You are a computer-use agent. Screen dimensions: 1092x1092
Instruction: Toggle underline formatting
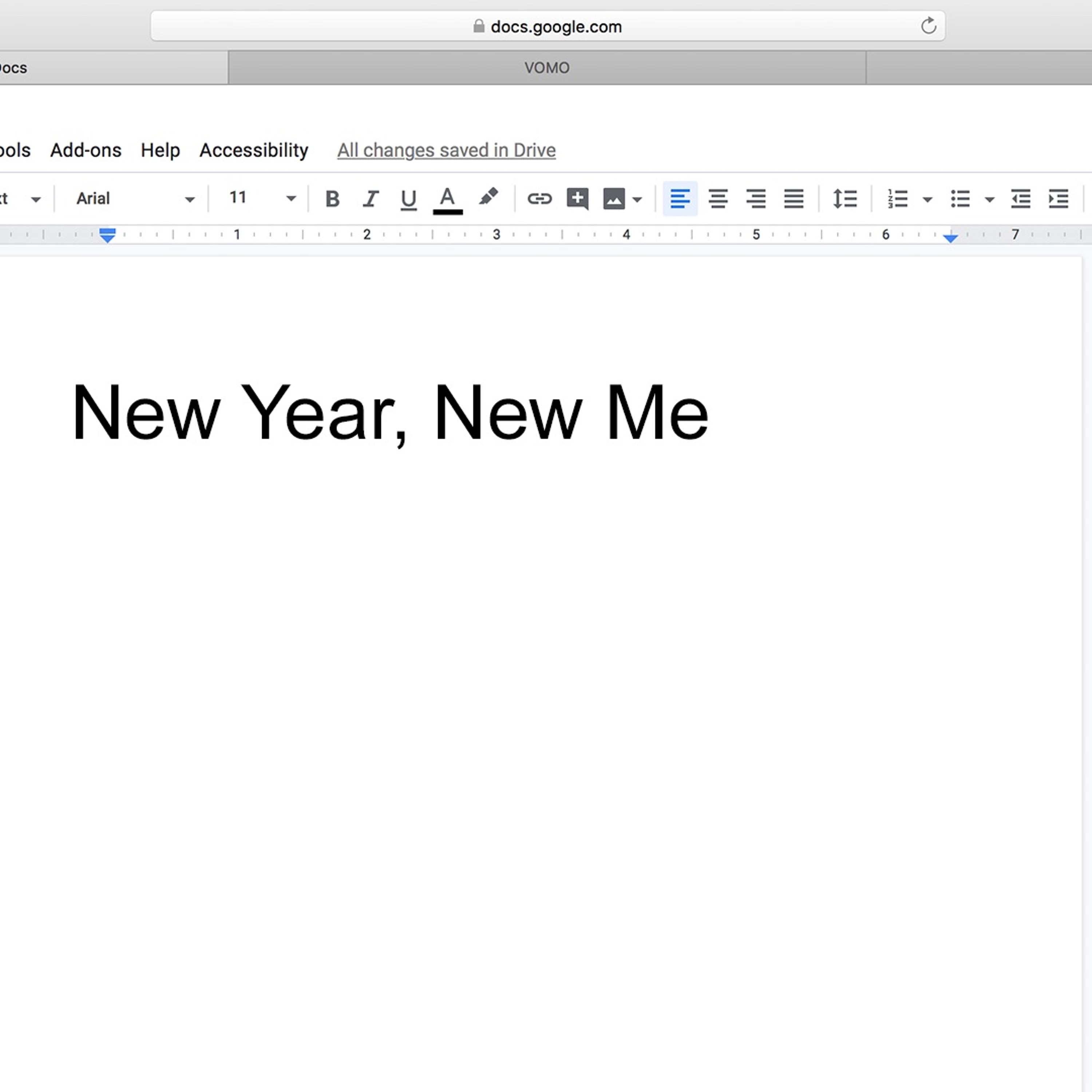408,198
